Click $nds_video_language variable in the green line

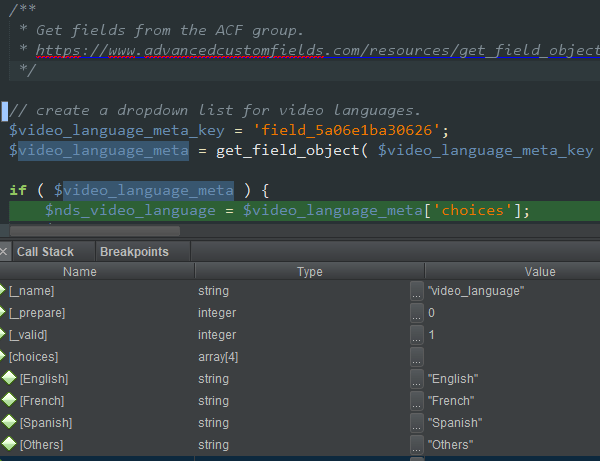pyautogui.click(x=130, y=210)
